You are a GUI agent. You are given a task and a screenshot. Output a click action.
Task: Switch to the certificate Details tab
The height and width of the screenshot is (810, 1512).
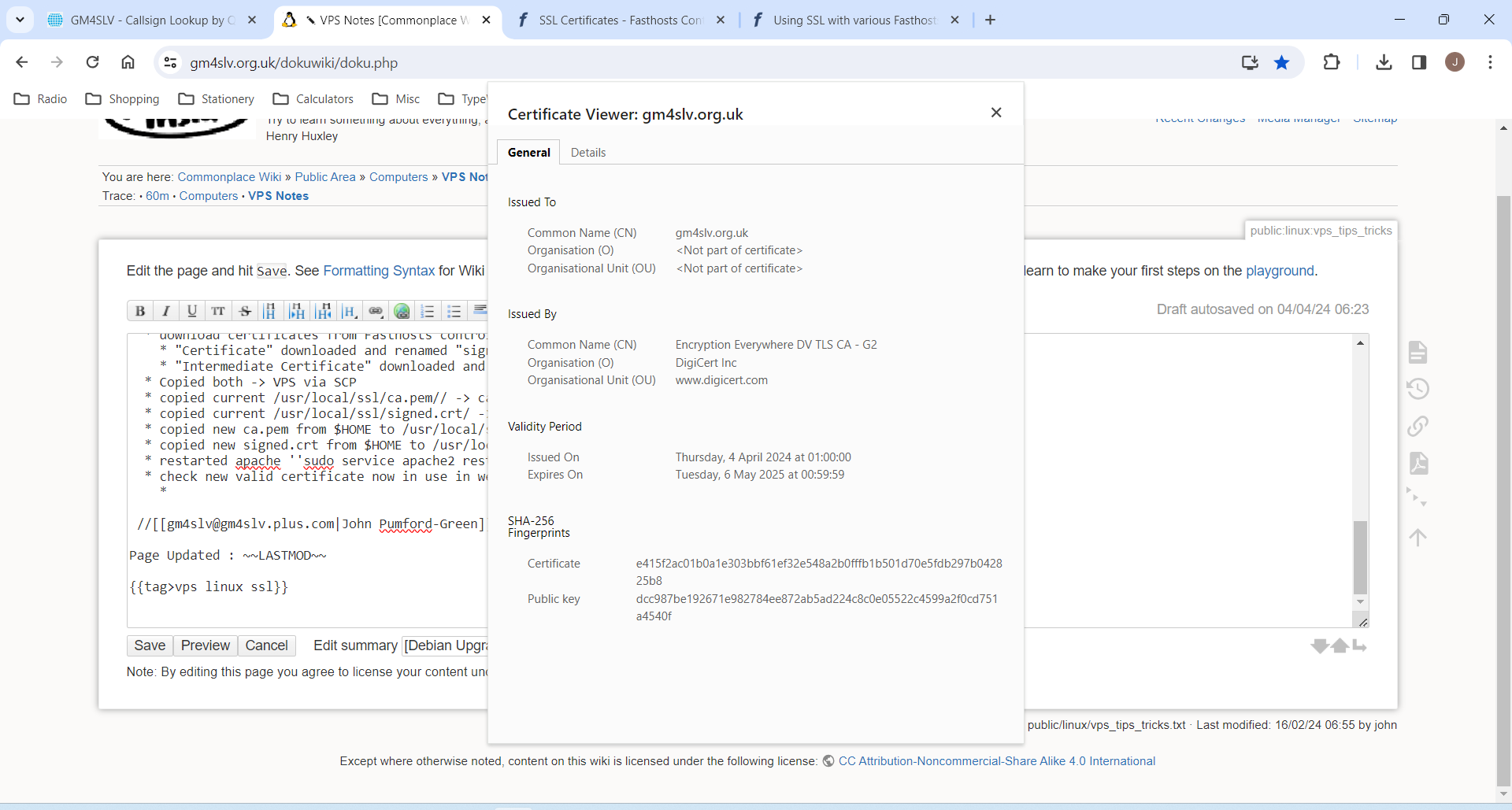click(588, 152)
